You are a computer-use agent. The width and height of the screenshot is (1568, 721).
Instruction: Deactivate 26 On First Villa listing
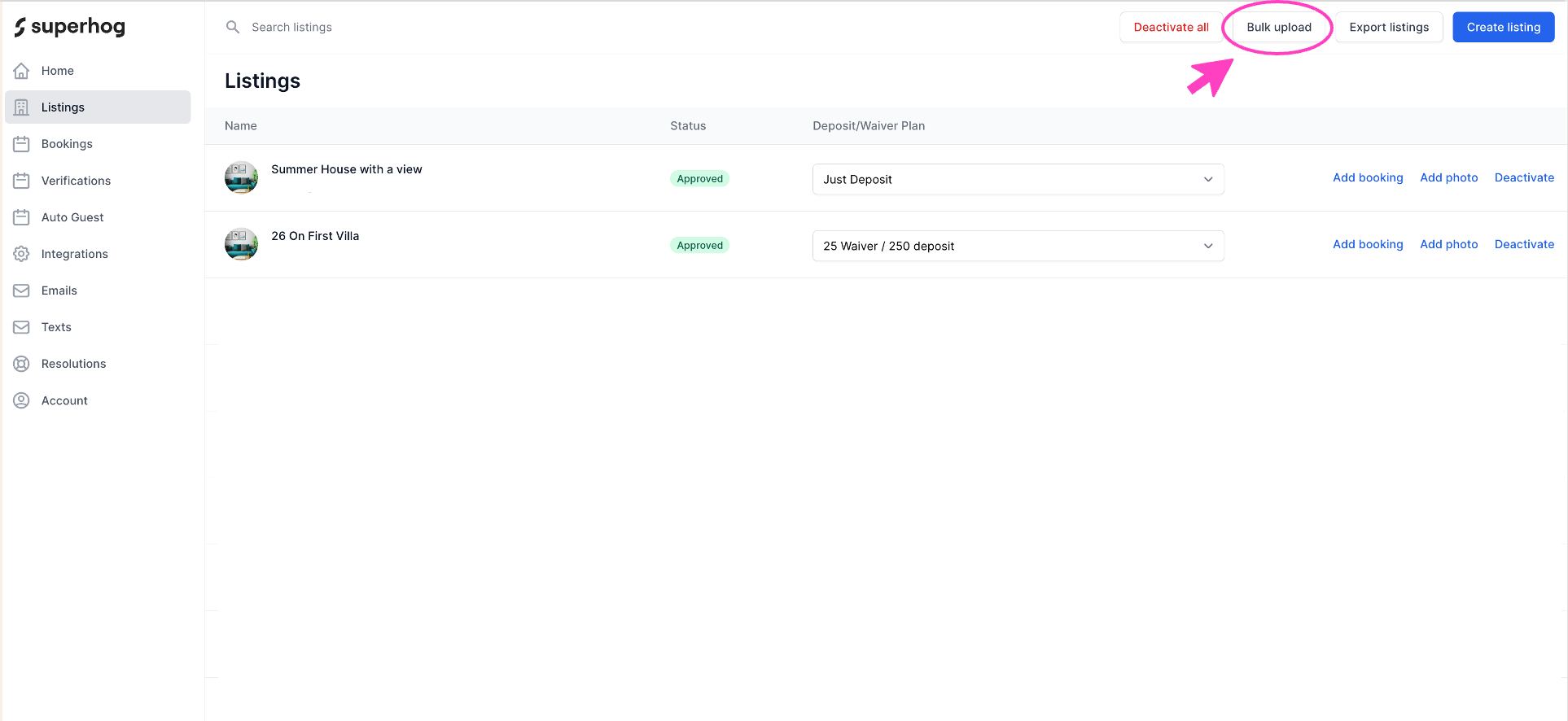pos(1524,244)
